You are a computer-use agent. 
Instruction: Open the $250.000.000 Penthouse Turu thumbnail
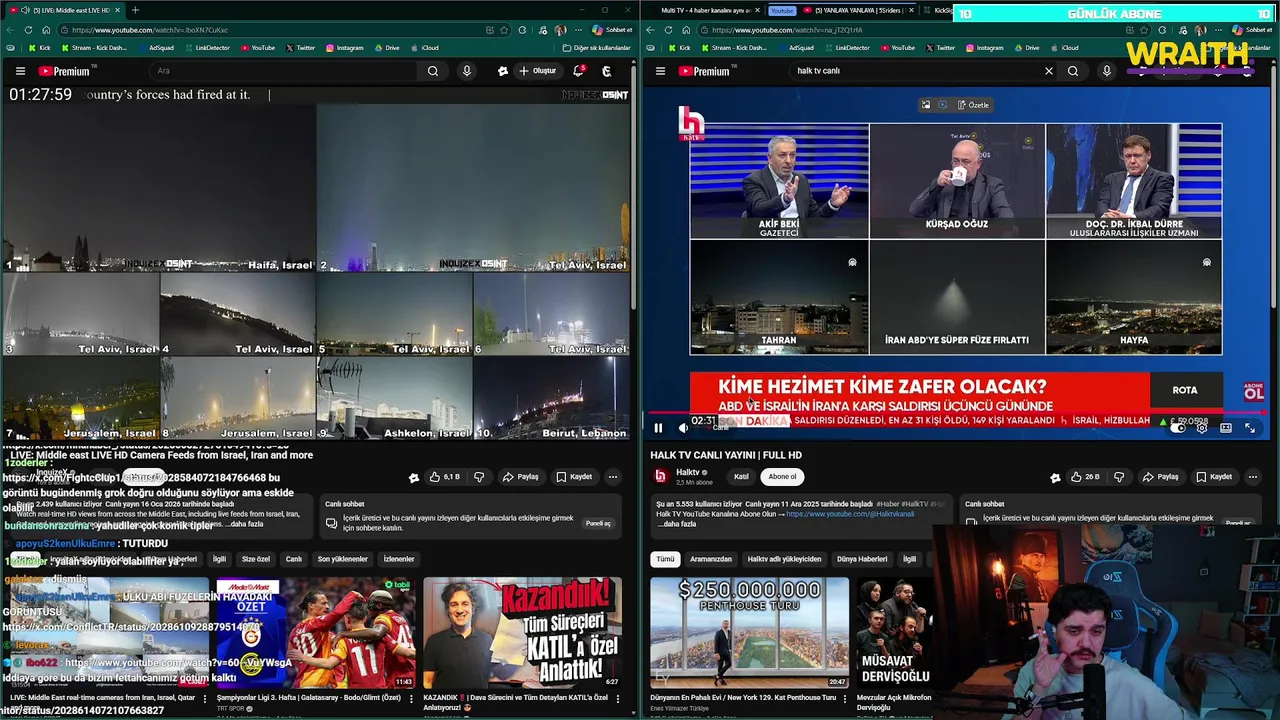(749, 633)
